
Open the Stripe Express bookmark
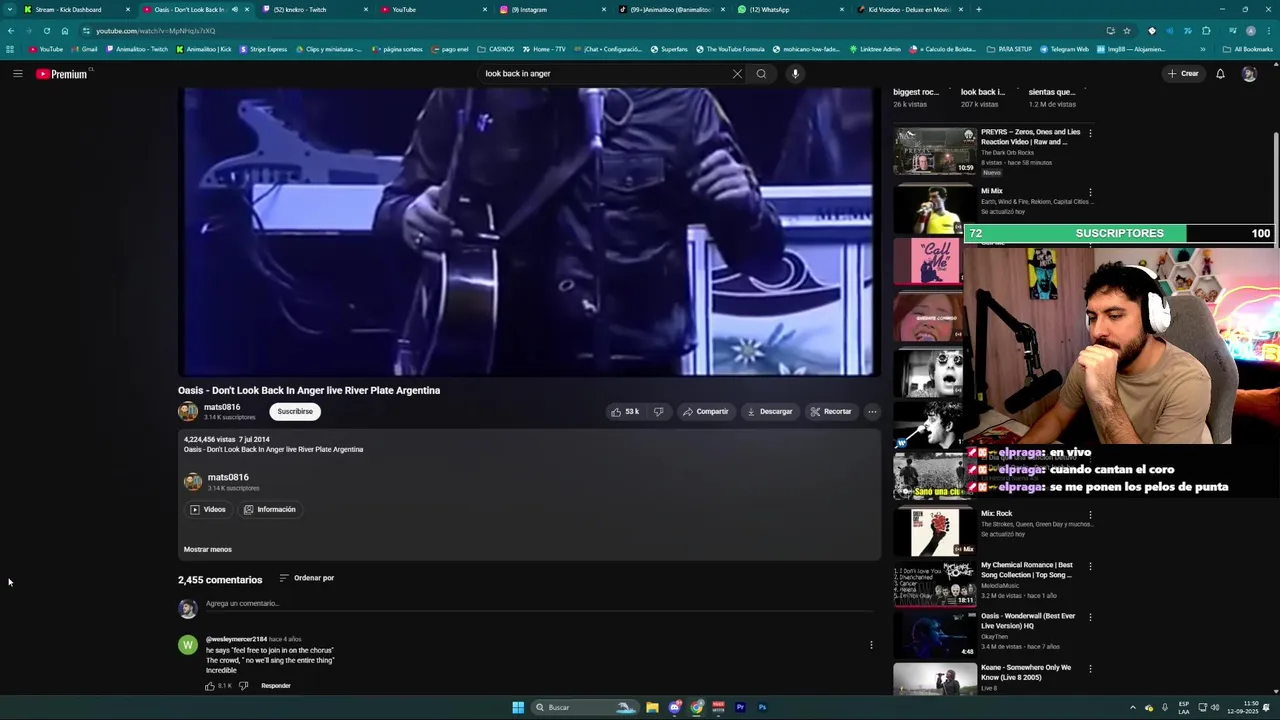[262, 49]
